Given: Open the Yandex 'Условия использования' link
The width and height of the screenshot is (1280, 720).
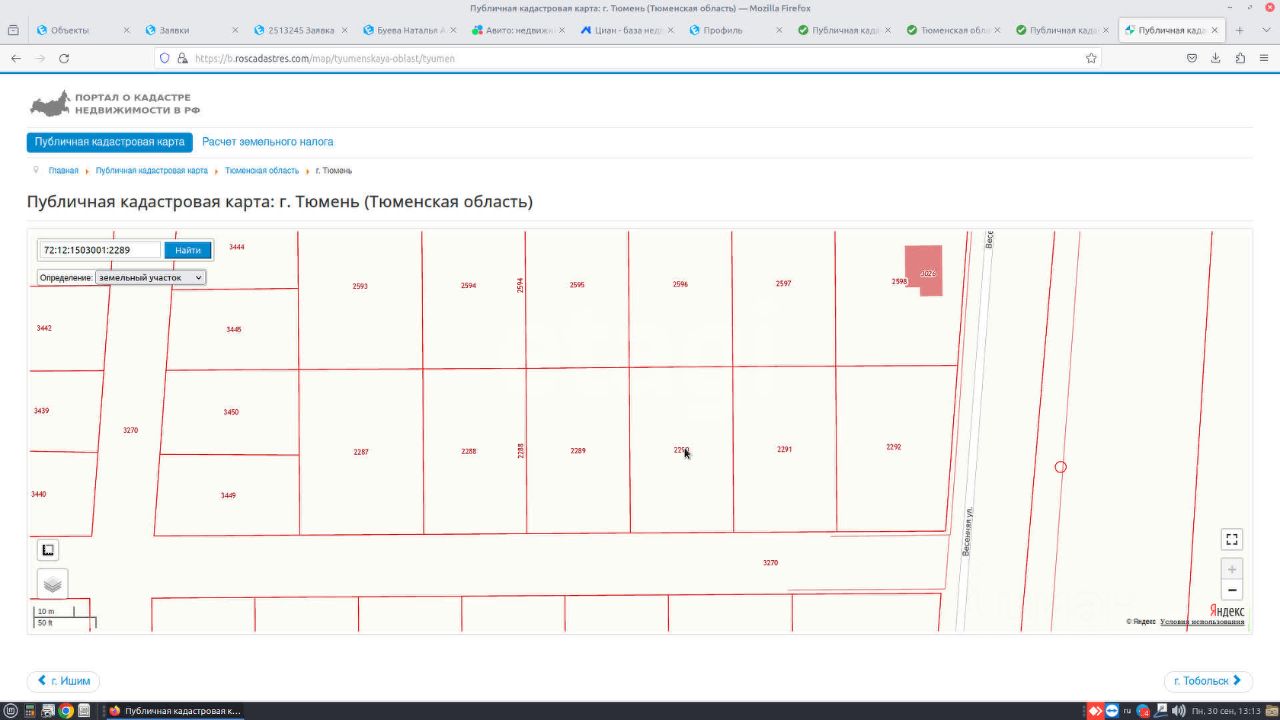Looking at the screenshot, I should pyautogui.click(x=1202, y=622).
